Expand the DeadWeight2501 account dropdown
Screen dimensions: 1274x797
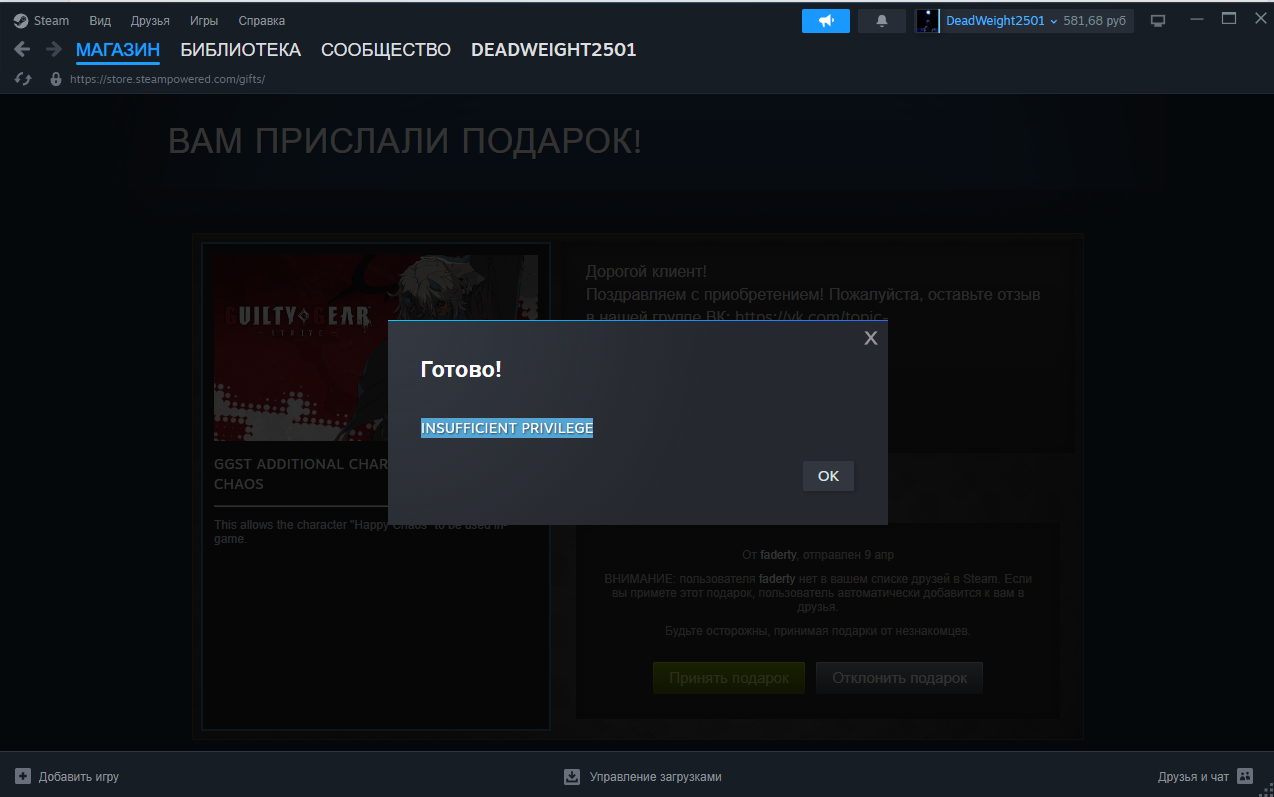(x=1002, y=21)
